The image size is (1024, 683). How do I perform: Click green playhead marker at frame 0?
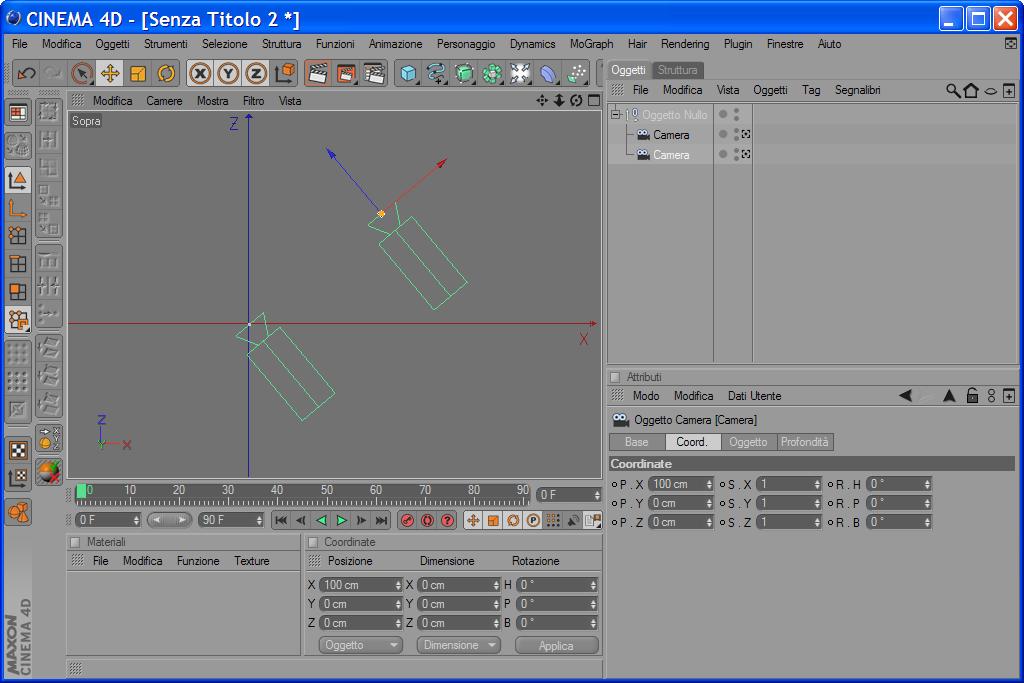pos(81,491)
